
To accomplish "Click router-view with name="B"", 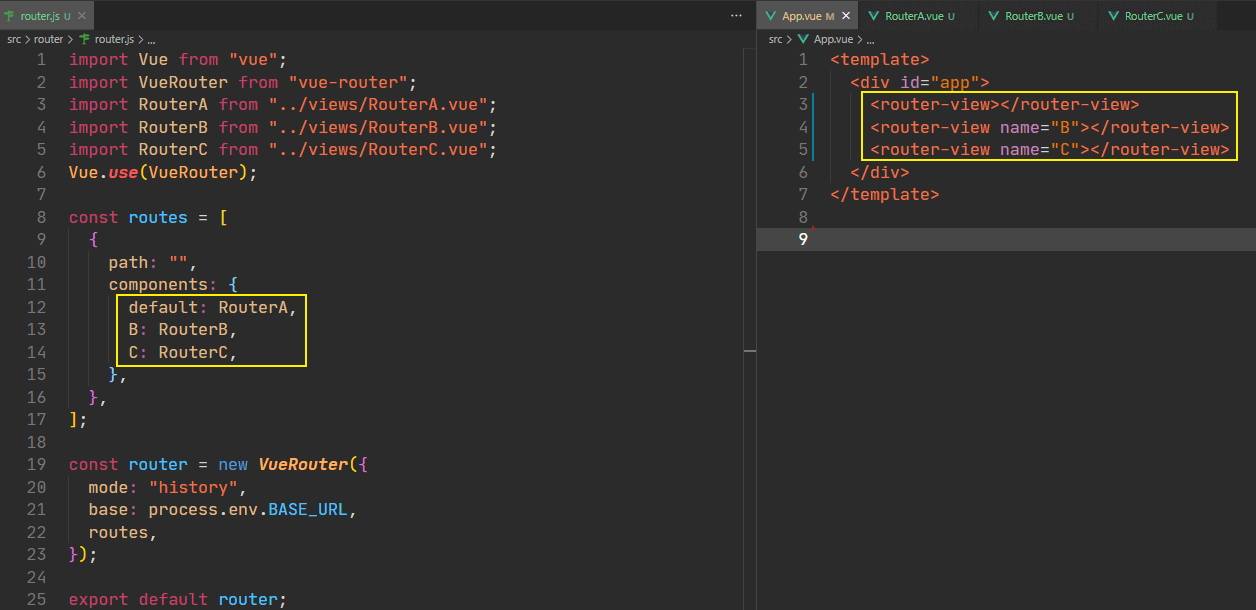I will click(x=1050, y=127).
